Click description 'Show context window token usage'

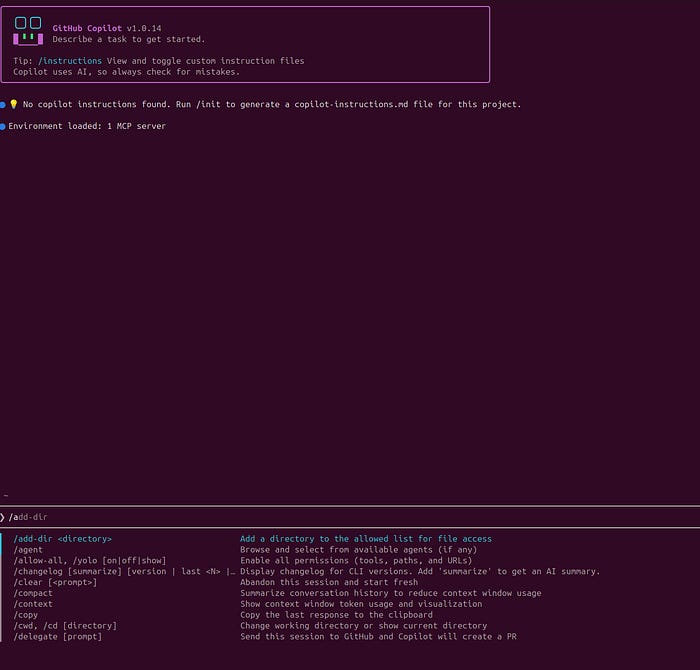tap(361, 603)
